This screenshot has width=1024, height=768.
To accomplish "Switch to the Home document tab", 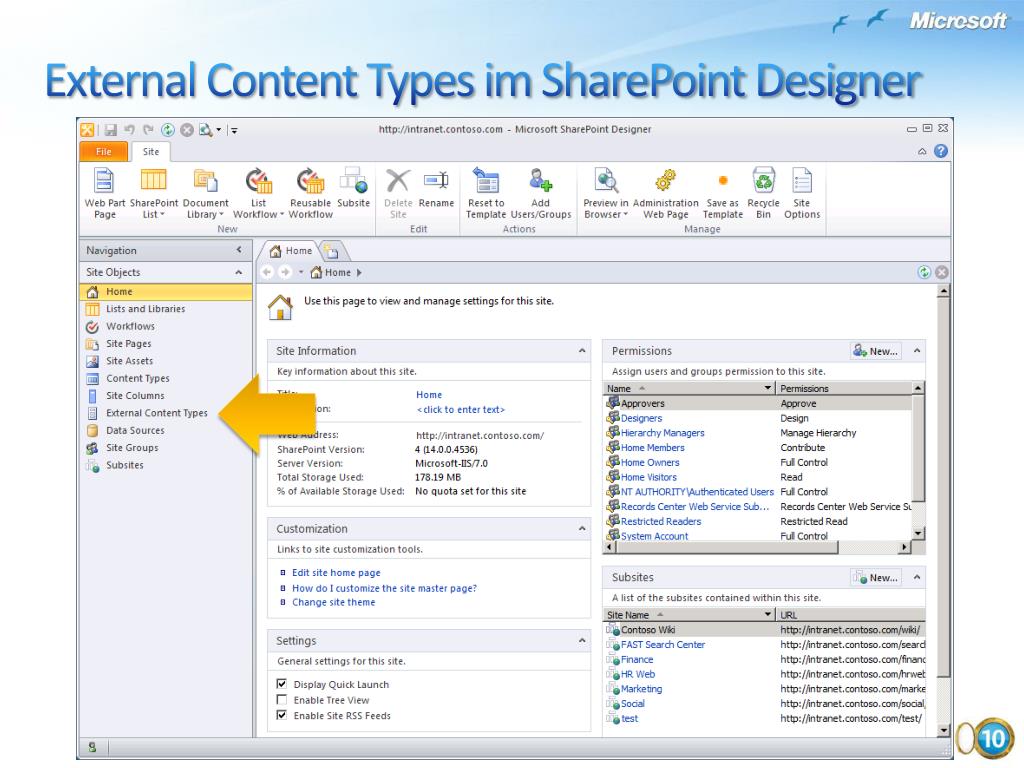I will [x=291, y=251].
